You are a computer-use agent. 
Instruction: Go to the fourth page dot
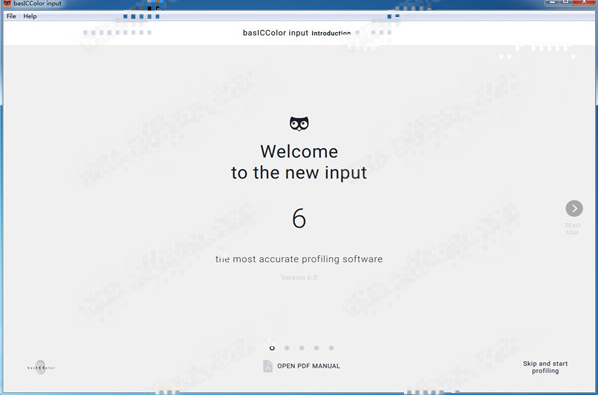click(317, 348)
